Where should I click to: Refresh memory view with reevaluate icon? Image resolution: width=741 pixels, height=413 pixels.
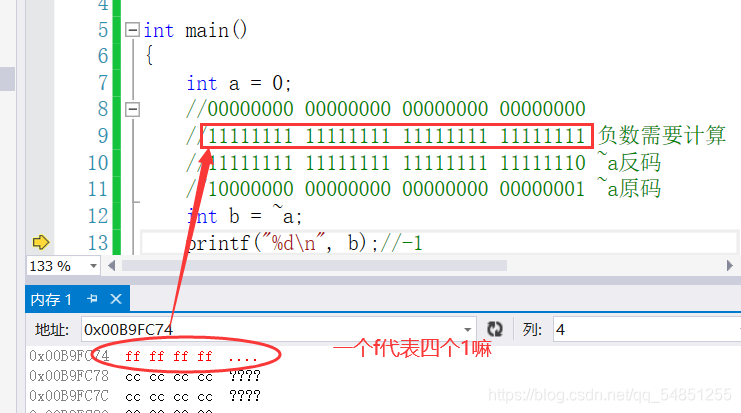495,329
